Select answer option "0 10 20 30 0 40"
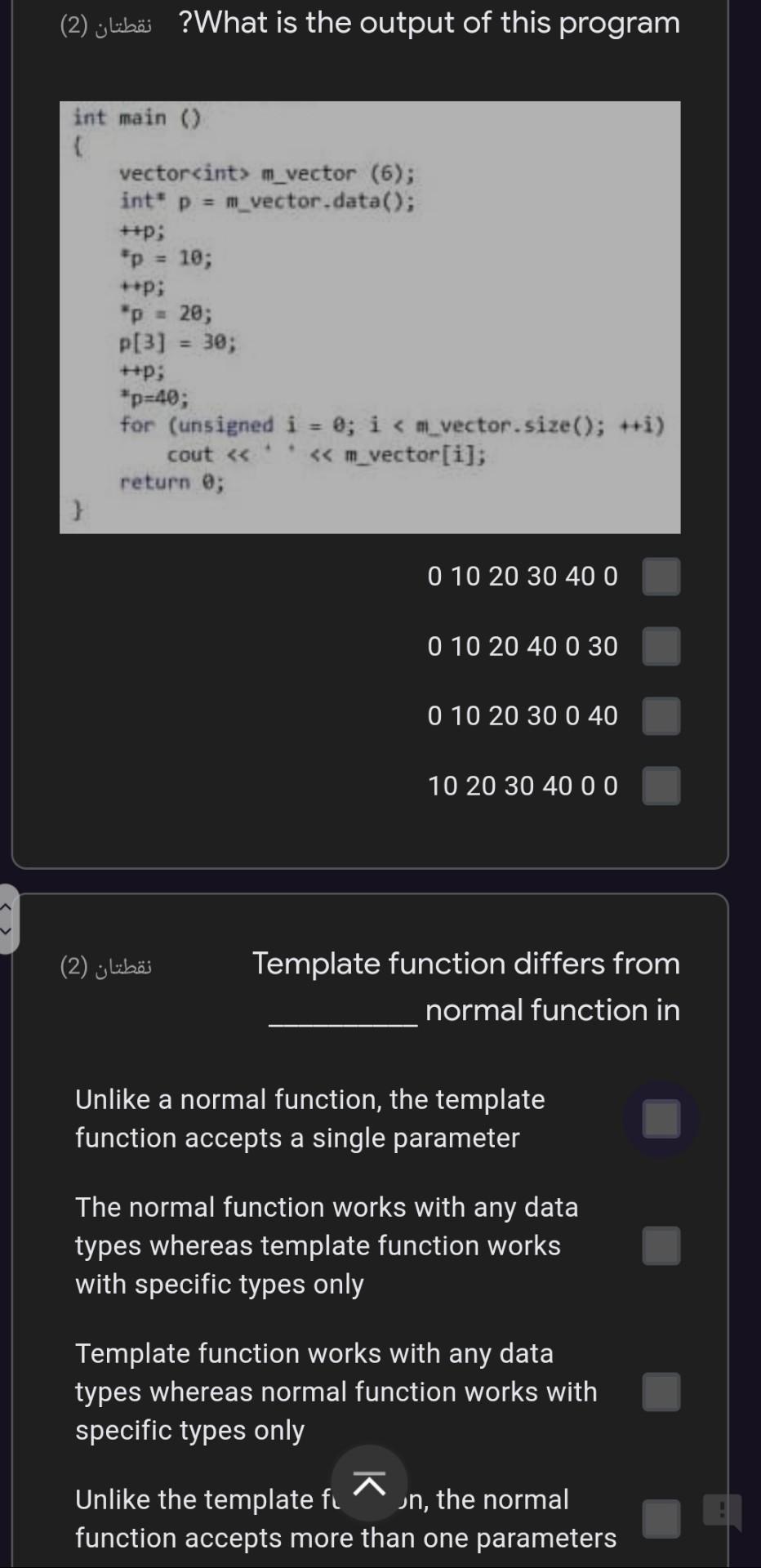The width and height of the screenshot is (761, 1568). pyautogui.click(x=661, y=716)
